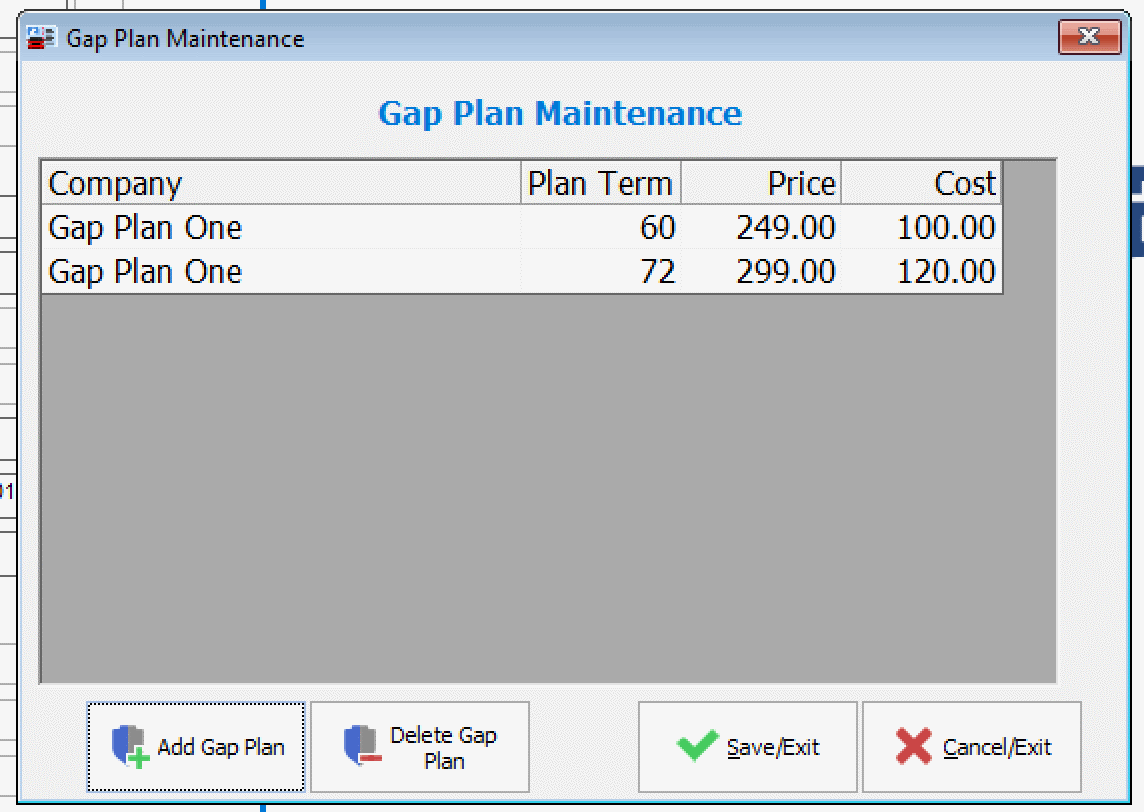Screen dimensions: 1144x812
Task: Click the Plan Term column header
Action: pyautogui.click(x=600, y=183)
